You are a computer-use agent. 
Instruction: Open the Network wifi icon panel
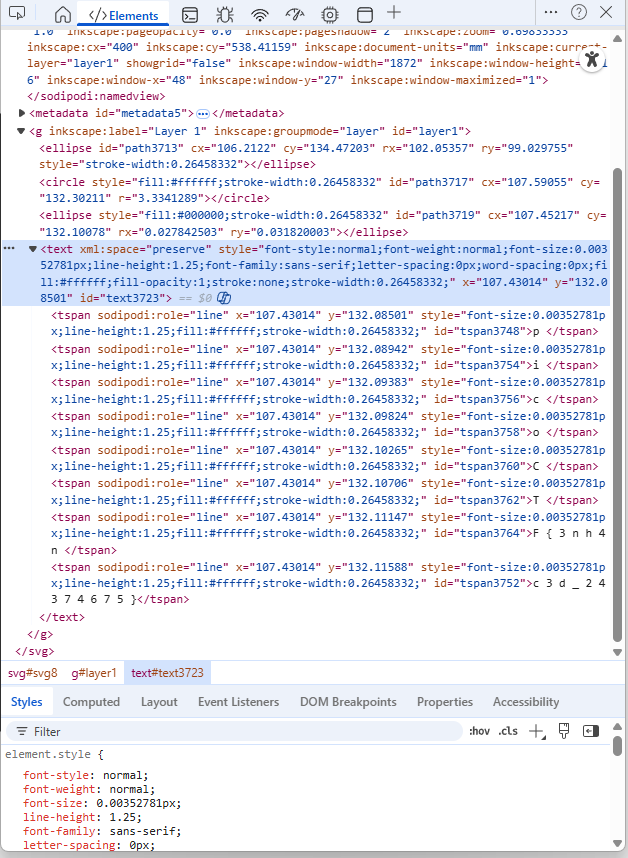click(x=260, y=14)
